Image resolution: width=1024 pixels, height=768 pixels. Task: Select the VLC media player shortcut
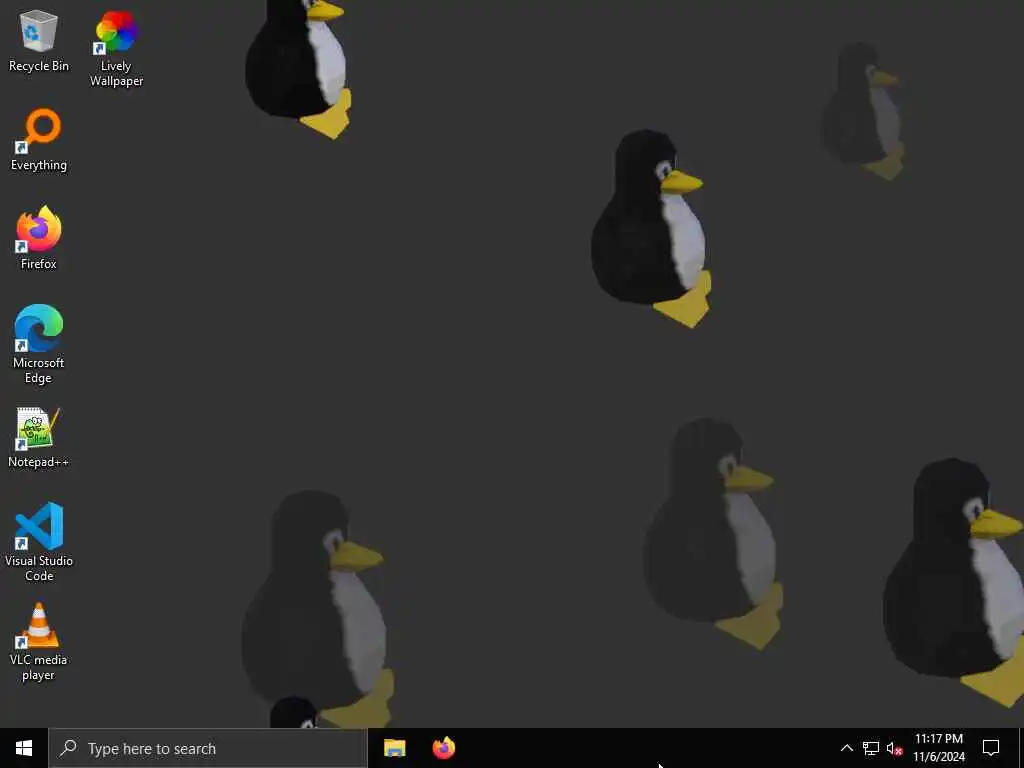tap(39, 643)
